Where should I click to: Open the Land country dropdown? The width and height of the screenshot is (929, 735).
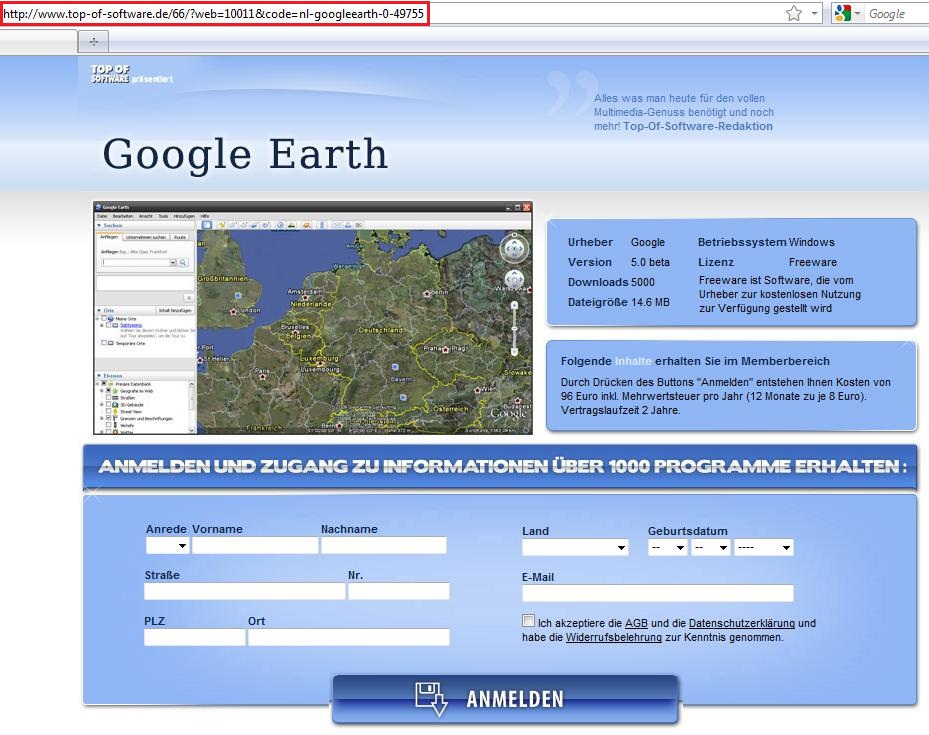[575, 547]
